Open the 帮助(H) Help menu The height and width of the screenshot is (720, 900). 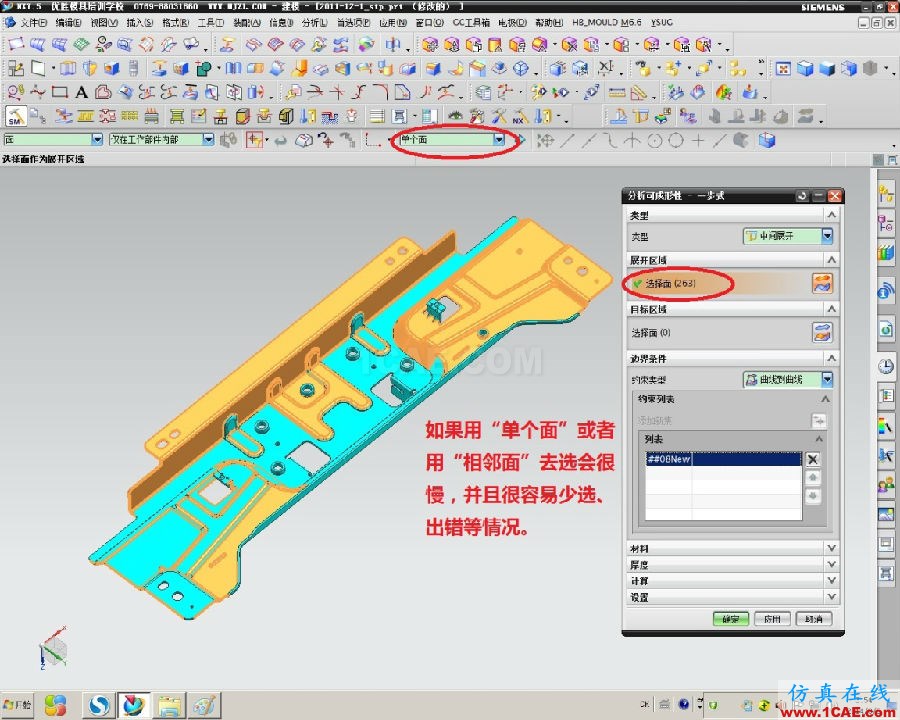pos(549,22)
